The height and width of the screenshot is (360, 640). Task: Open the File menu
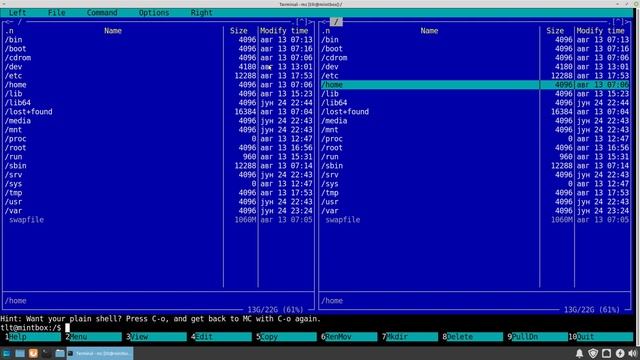(x=56, y=13)
